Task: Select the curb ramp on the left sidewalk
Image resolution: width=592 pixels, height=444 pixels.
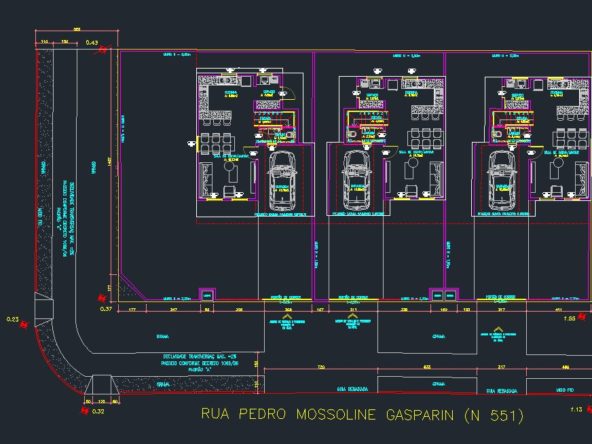Action: click(44, 310)
